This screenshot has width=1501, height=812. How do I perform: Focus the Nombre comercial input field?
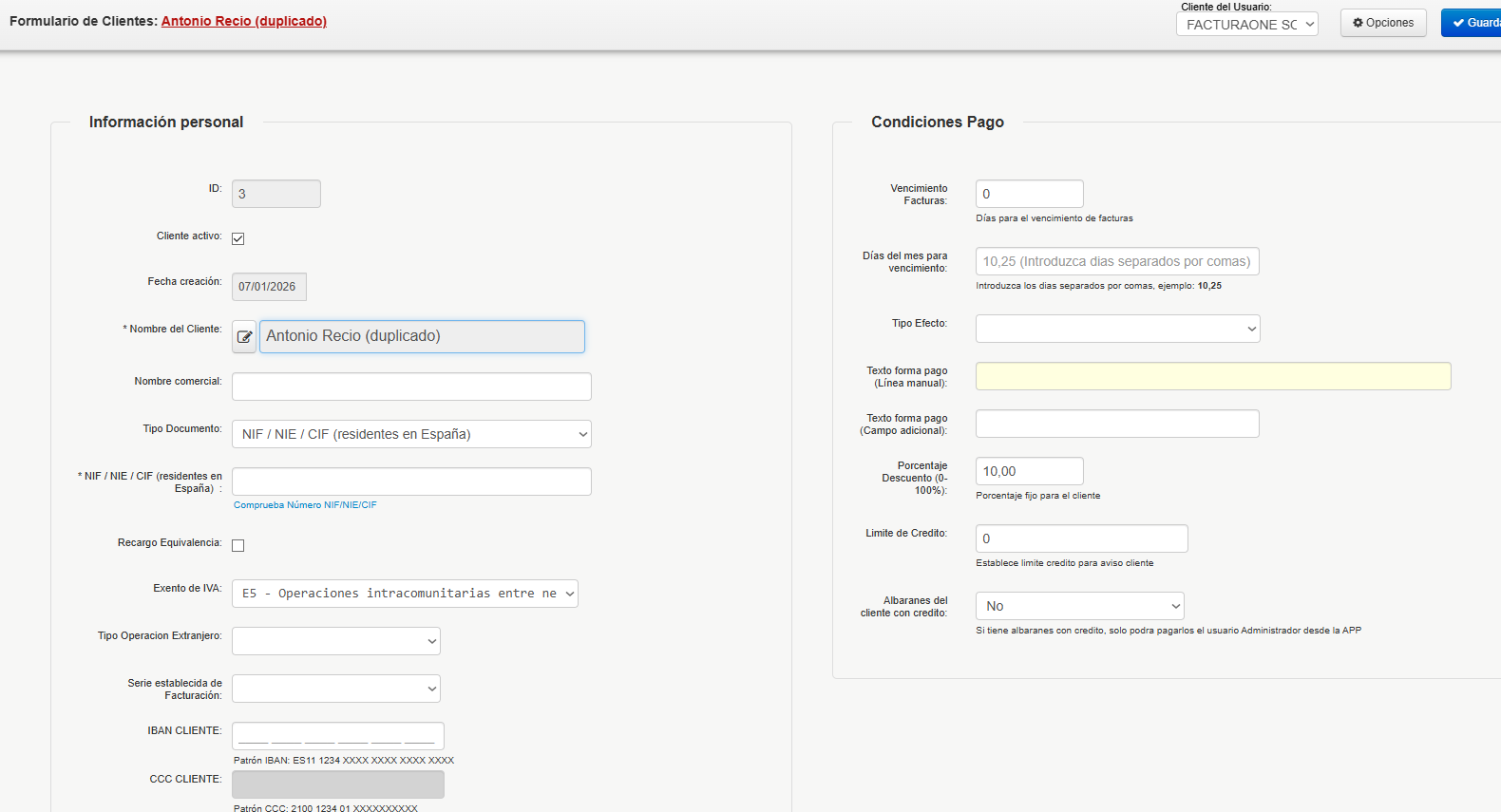point(411,387)
